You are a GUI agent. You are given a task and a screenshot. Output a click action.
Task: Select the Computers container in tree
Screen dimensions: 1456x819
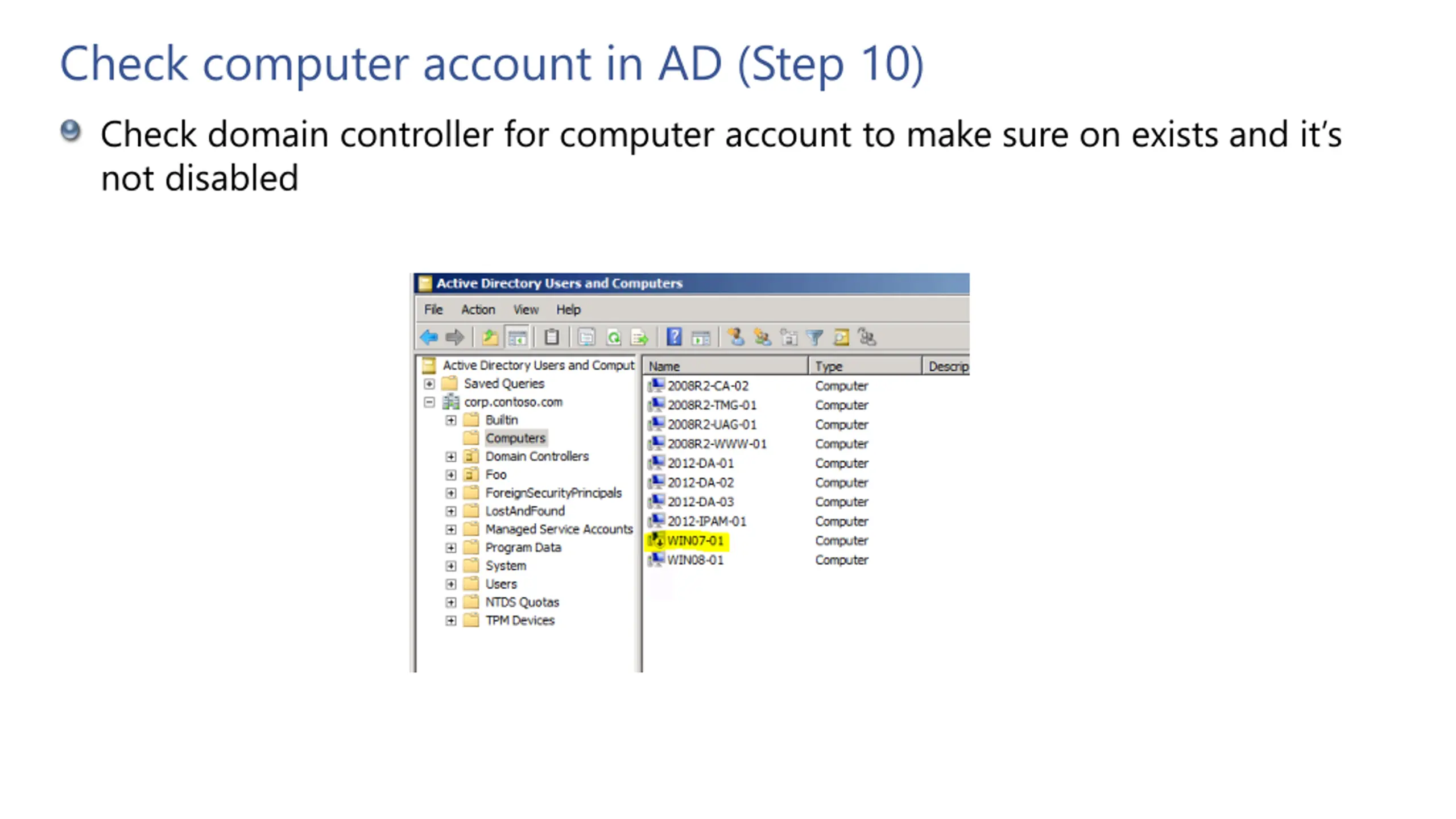[x=515, y=438]
